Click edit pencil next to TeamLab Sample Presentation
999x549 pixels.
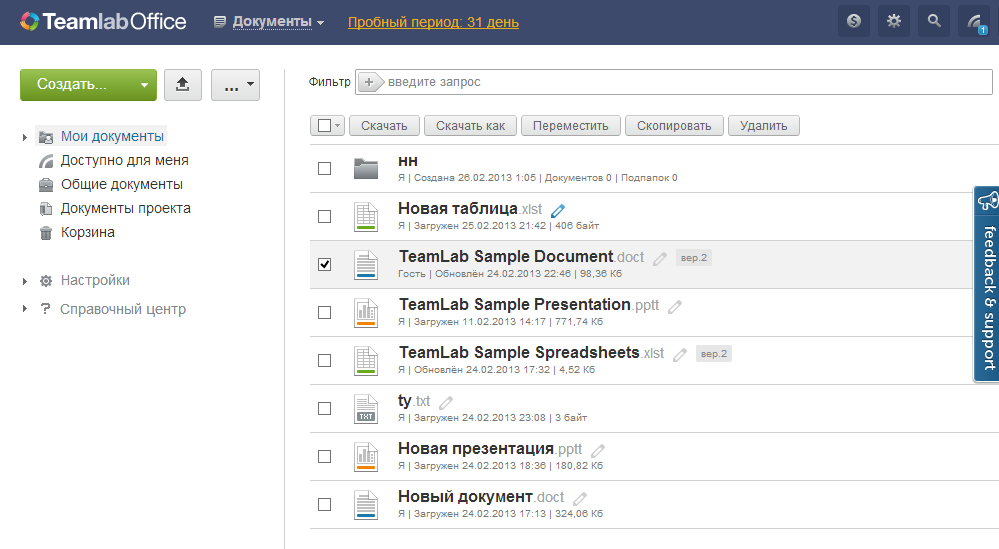(675, 306)
